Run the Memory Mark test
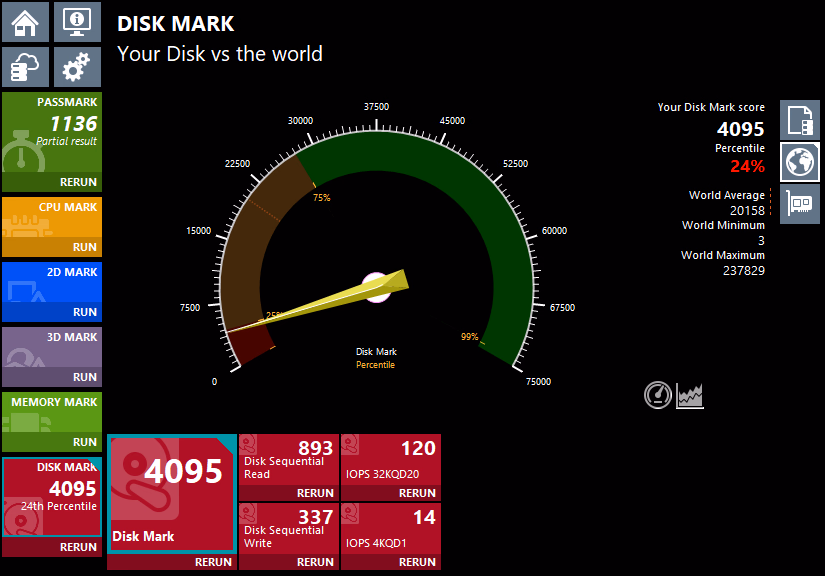This screenshot has height=576, width=825. pyautogui.click(x=84, y=442)
